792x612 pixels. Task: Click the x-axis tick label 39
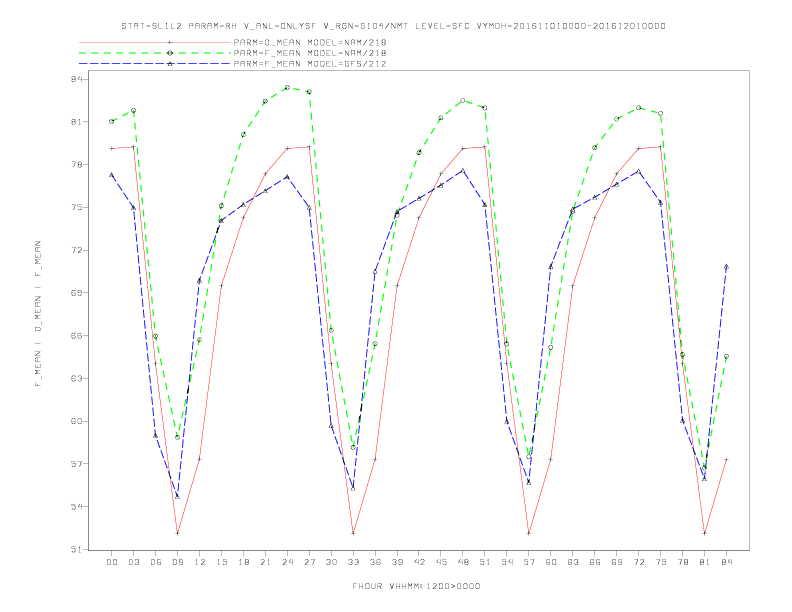(x=397, y=562)
